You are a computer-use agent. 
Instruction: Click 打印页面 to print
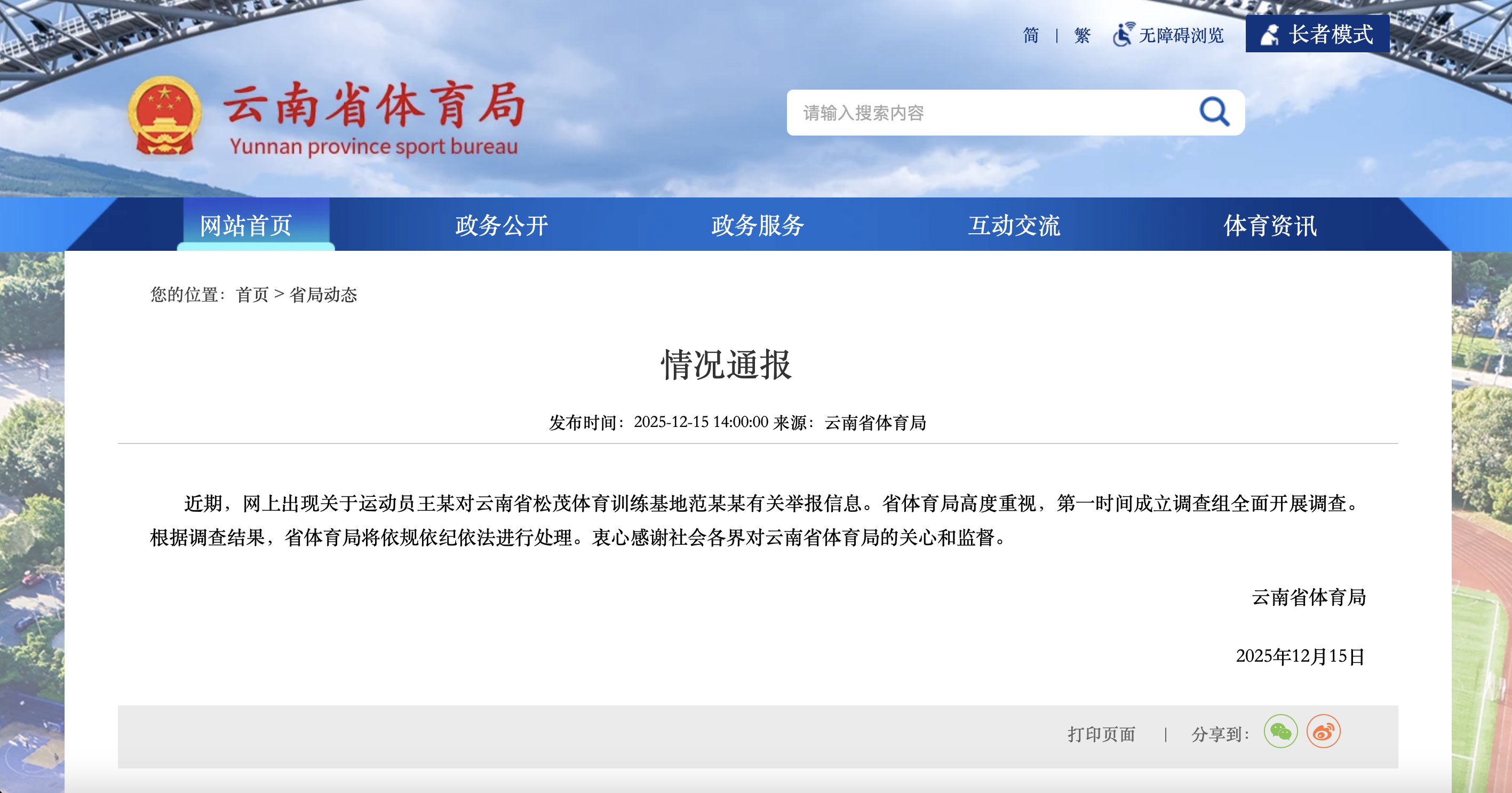(x=1101, y=734)
